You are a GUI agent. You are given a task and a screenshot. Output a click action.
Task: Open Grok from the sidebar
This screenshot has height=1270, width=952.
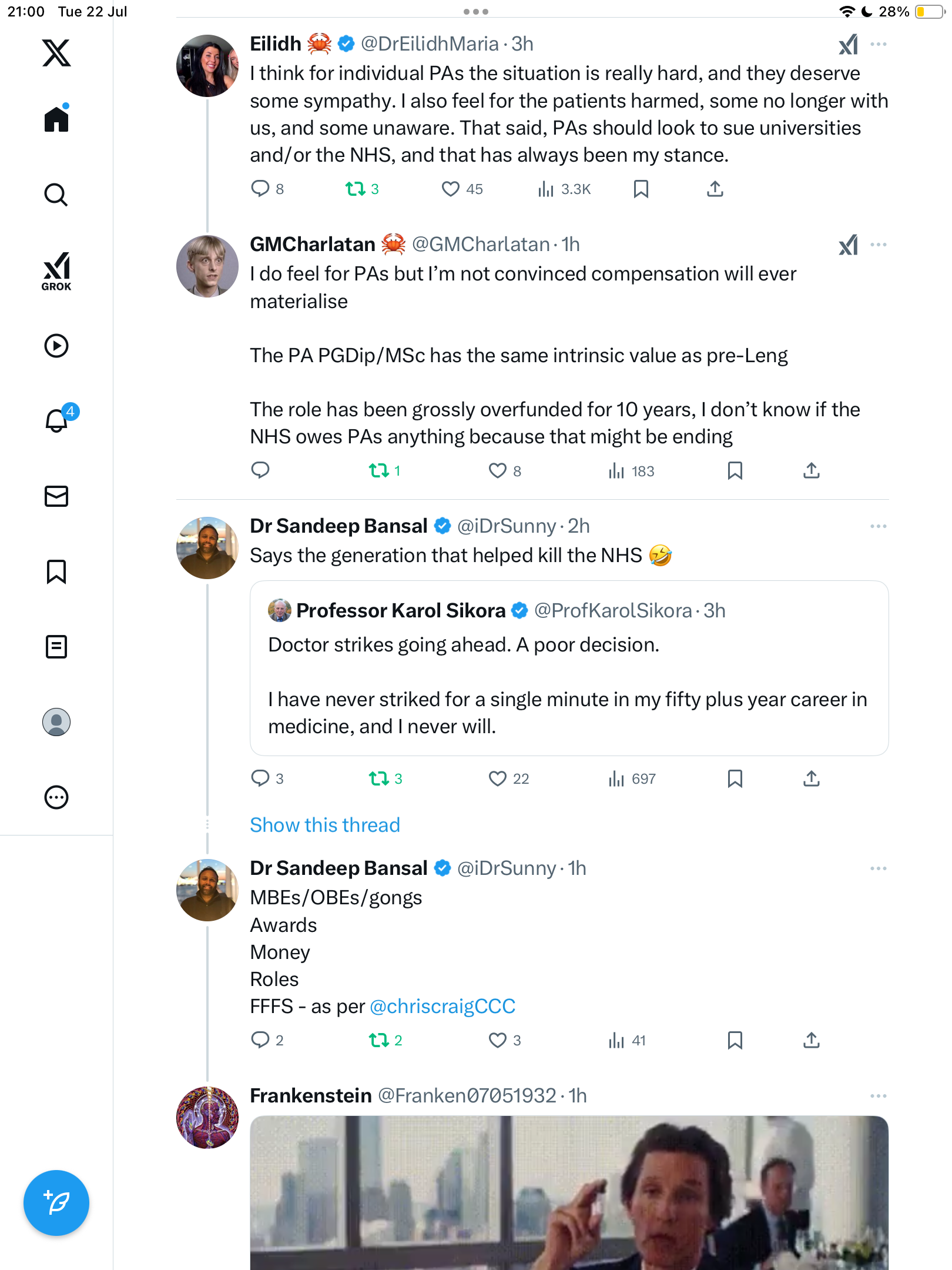click(x=56, y=271)
